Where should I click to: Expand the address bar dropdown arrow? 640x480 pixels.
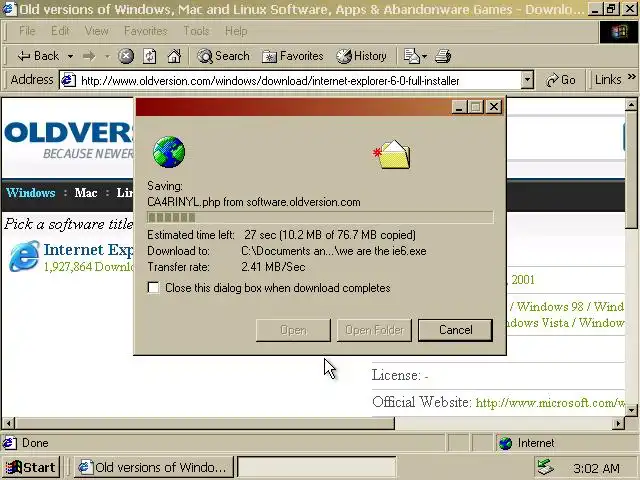(x=527, y=80)
